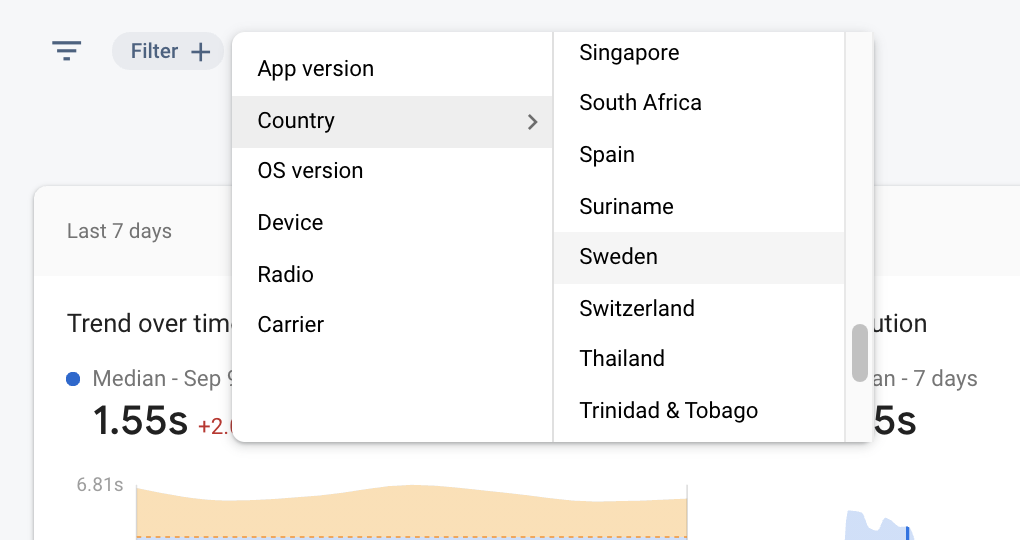Choose Suriname in country list
Image resolution: width=1020 pixels, height=540 pixels.
699,206
